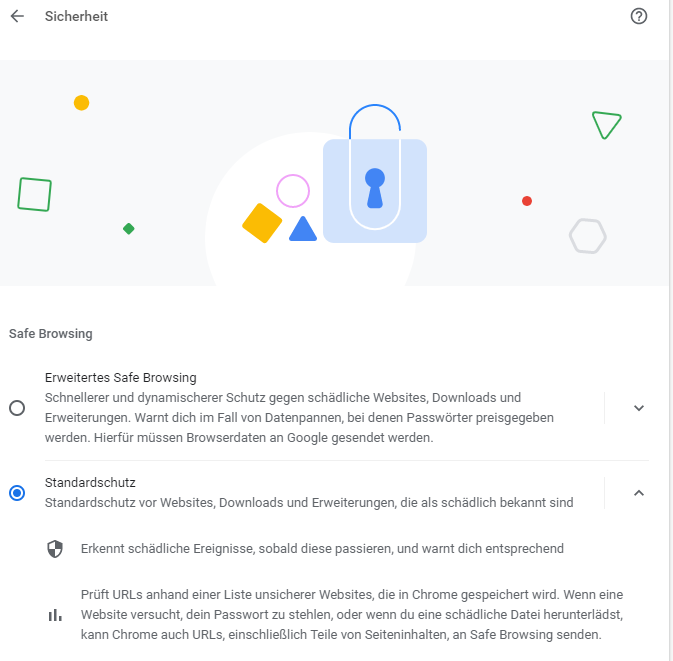
Task: Click the shield icon beside harmful events text
Action: pos(55,549)
